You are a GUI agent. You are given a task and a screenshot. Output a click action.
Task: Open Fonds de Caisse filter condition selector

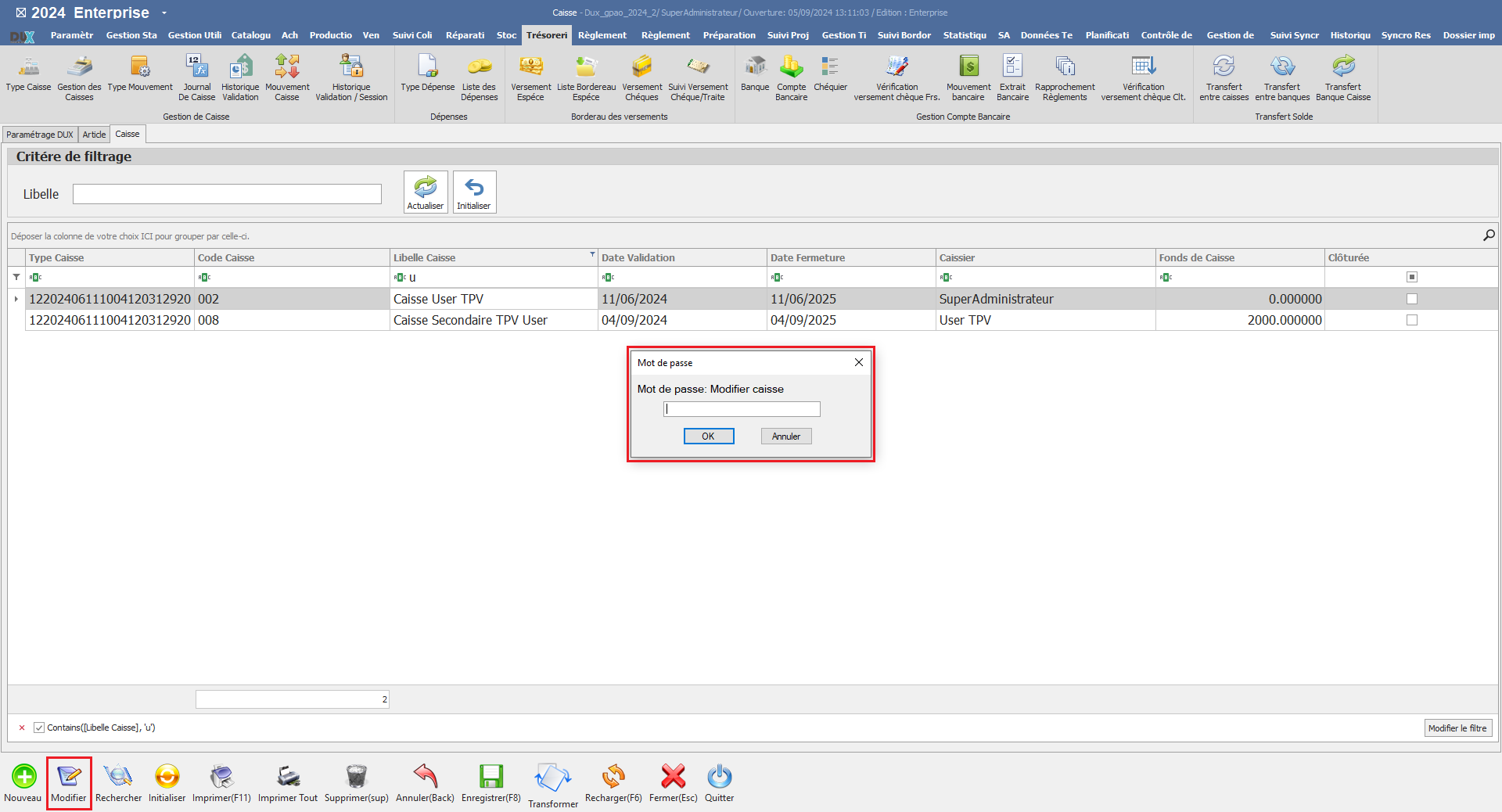[x=1166, y=277]
